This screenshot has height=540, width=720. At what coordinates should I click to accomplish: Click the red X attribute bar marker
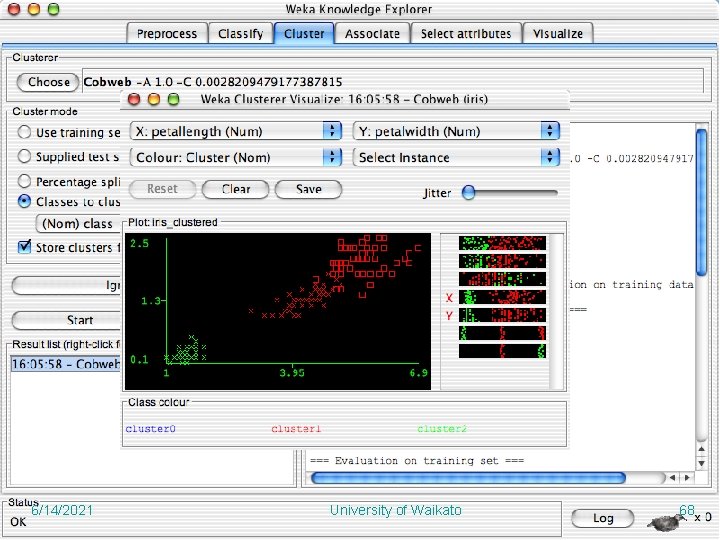(449, 298)
